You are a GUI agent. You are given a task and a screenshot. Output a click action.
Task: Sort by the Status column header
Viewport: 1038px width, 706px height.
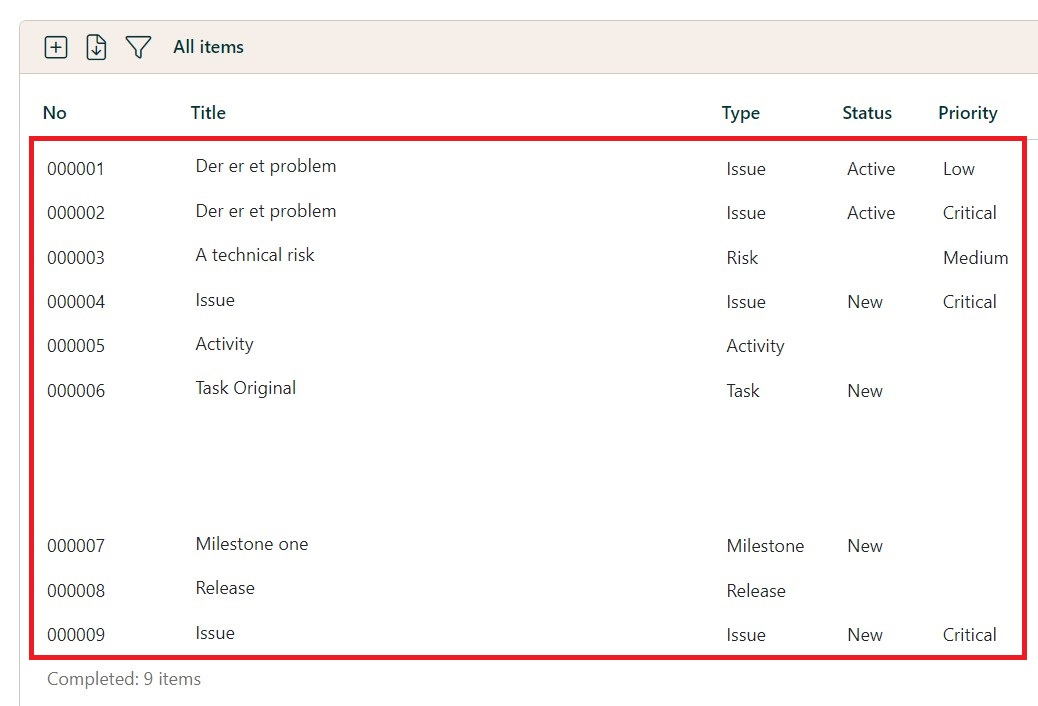tap(867, 113)
